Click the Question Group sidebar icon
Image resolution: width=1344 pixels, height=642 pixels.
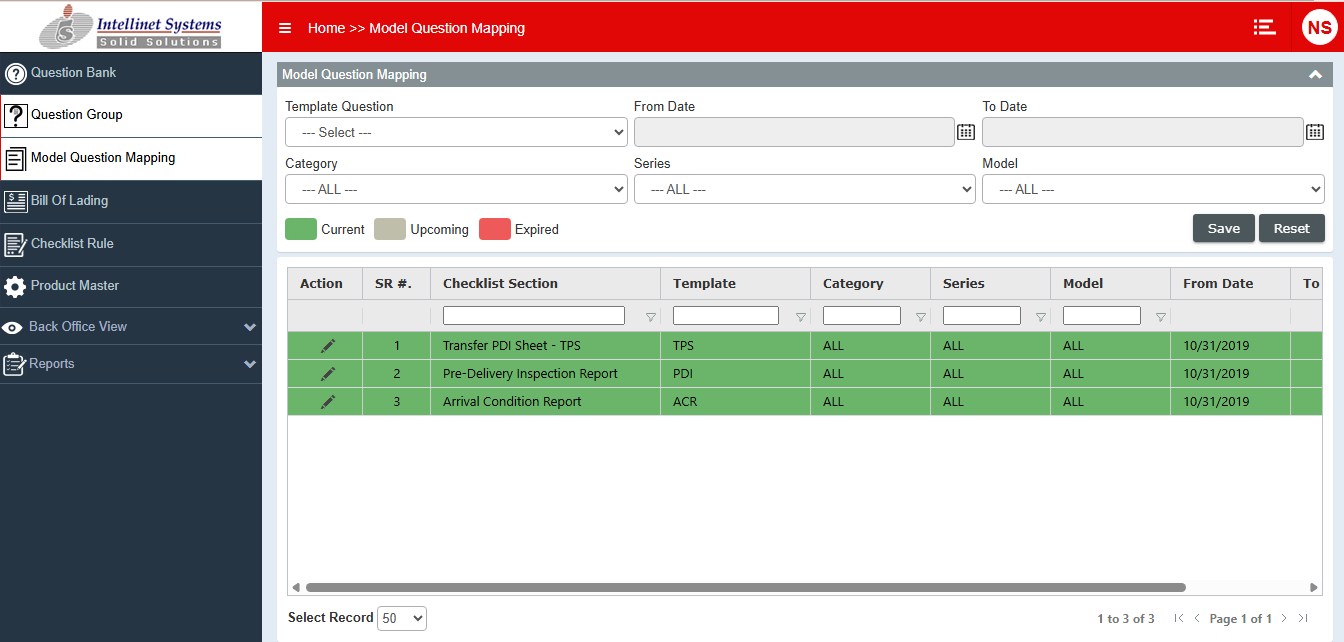click(x=17, y=115)
